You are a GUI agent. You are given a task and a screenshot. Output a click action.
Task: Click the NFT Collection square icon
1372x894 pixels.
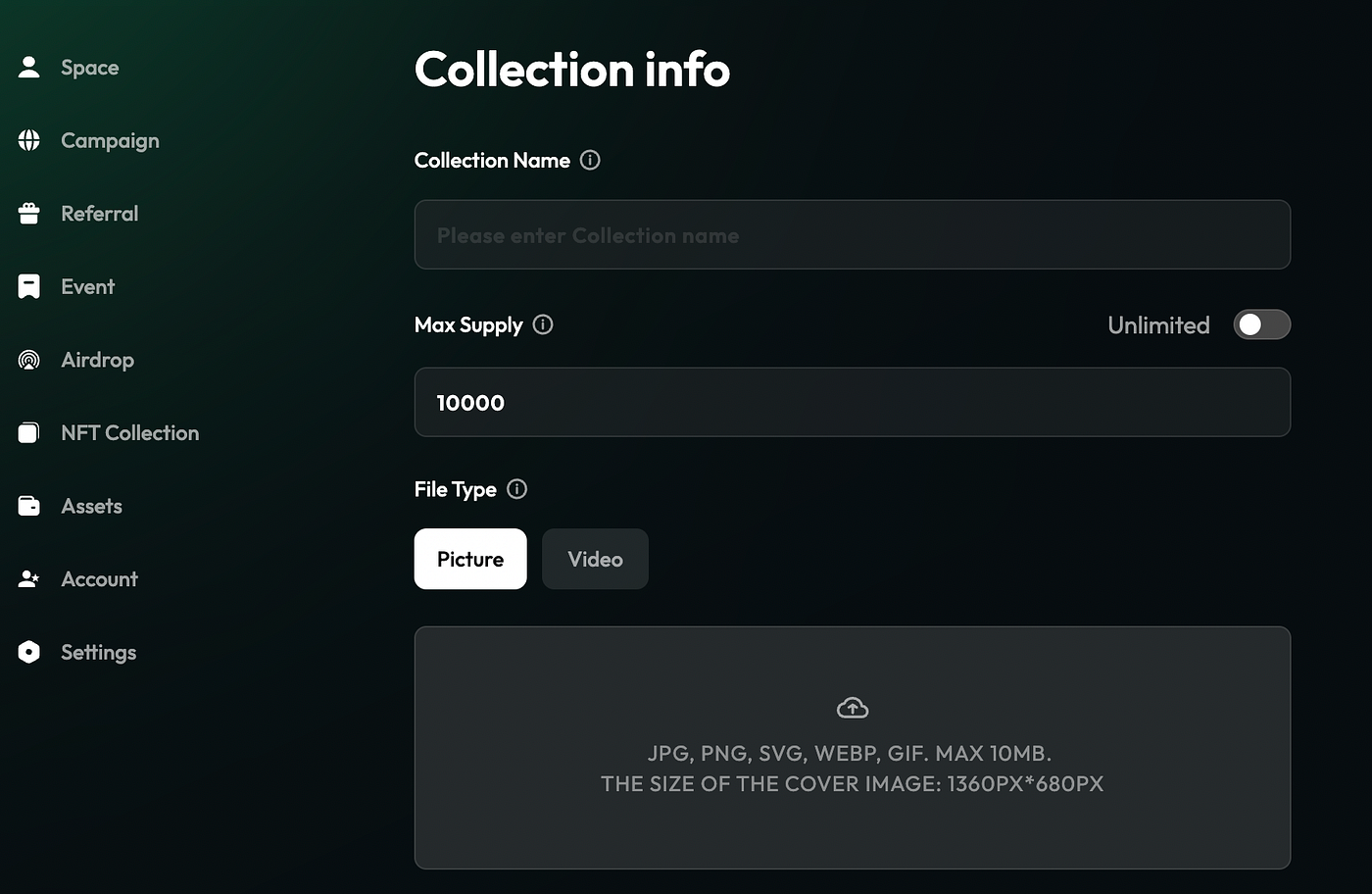coord(29,432)
